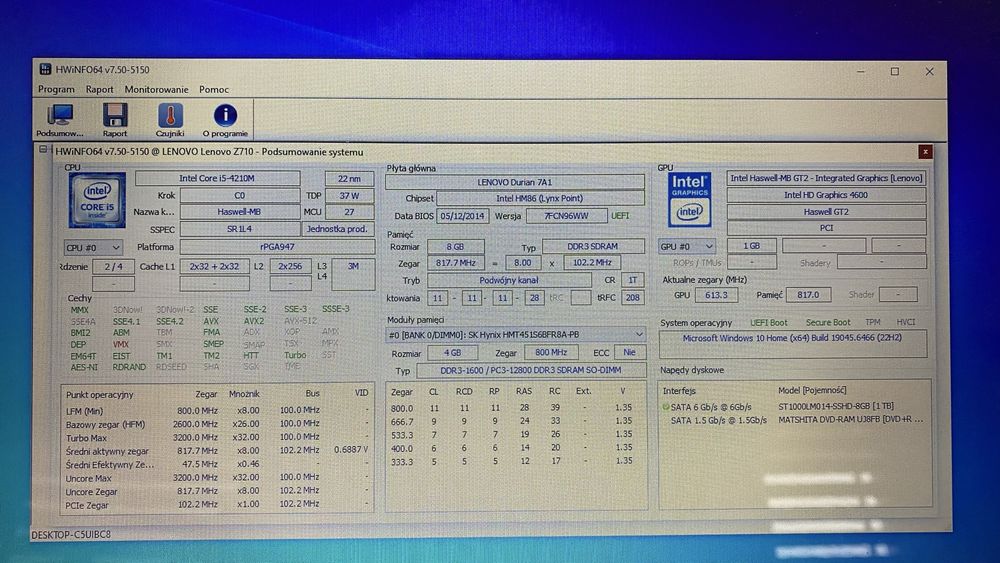Click the L3 cache 3M field
This screenshot has width=1000, height=563.
tap(353, 274)
